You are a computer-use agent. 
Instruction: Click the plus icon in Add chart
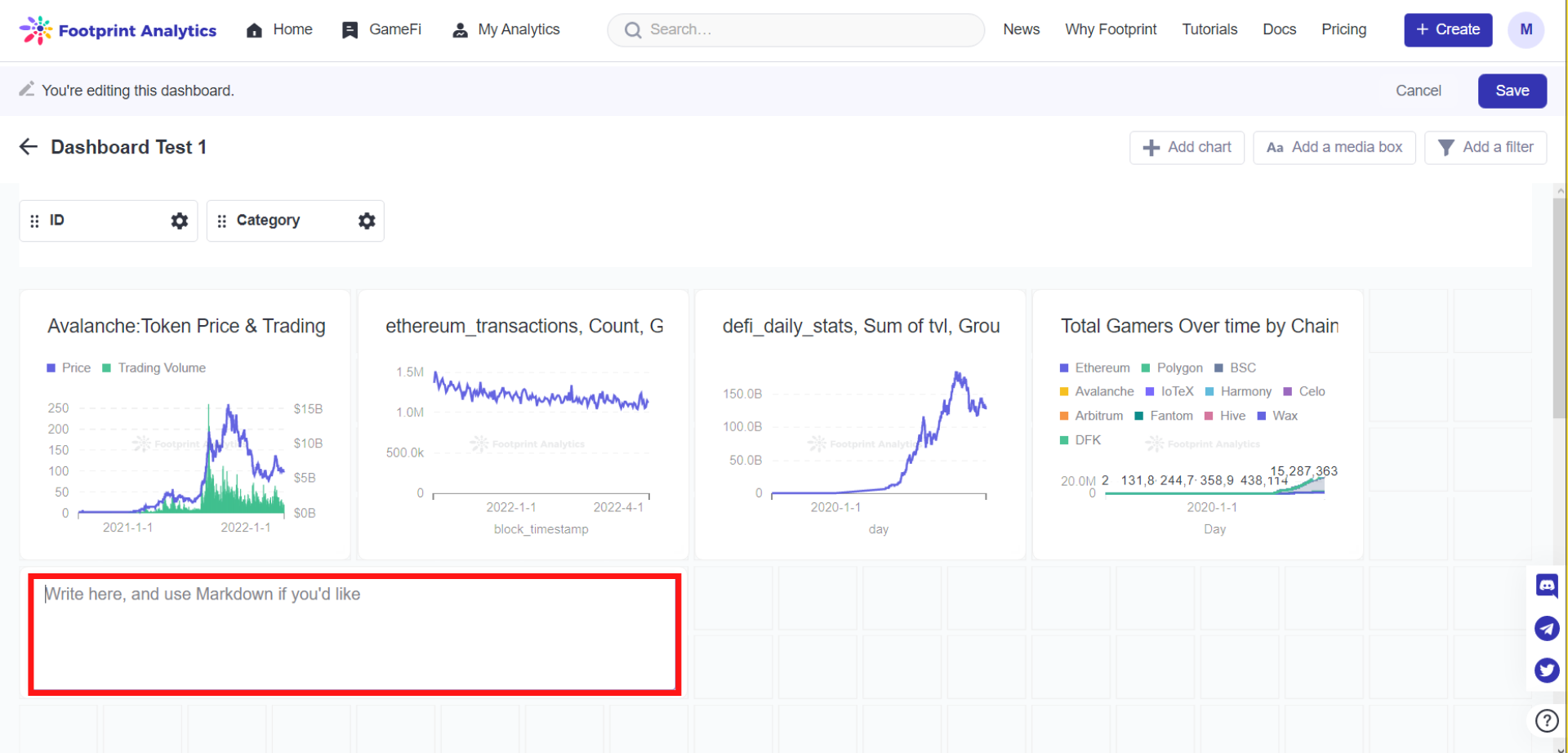1151,148
